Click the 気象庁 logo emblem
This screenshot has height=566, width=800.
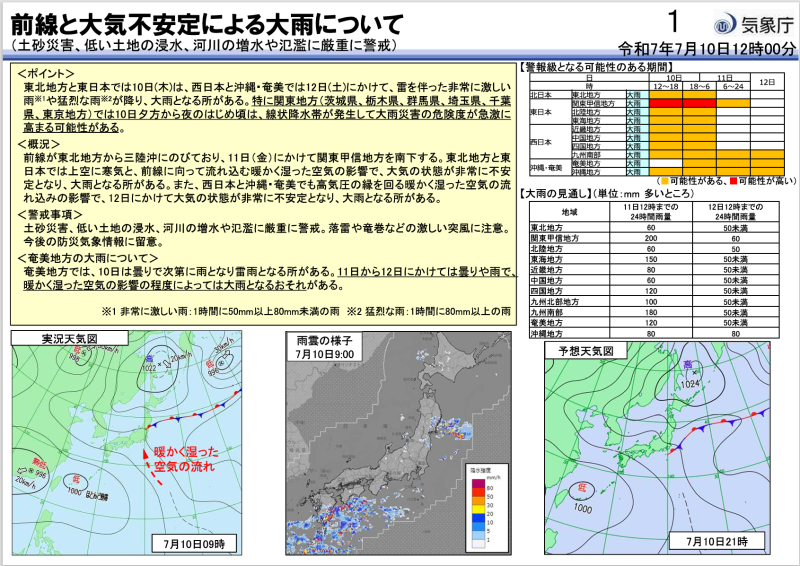(724, 25)
